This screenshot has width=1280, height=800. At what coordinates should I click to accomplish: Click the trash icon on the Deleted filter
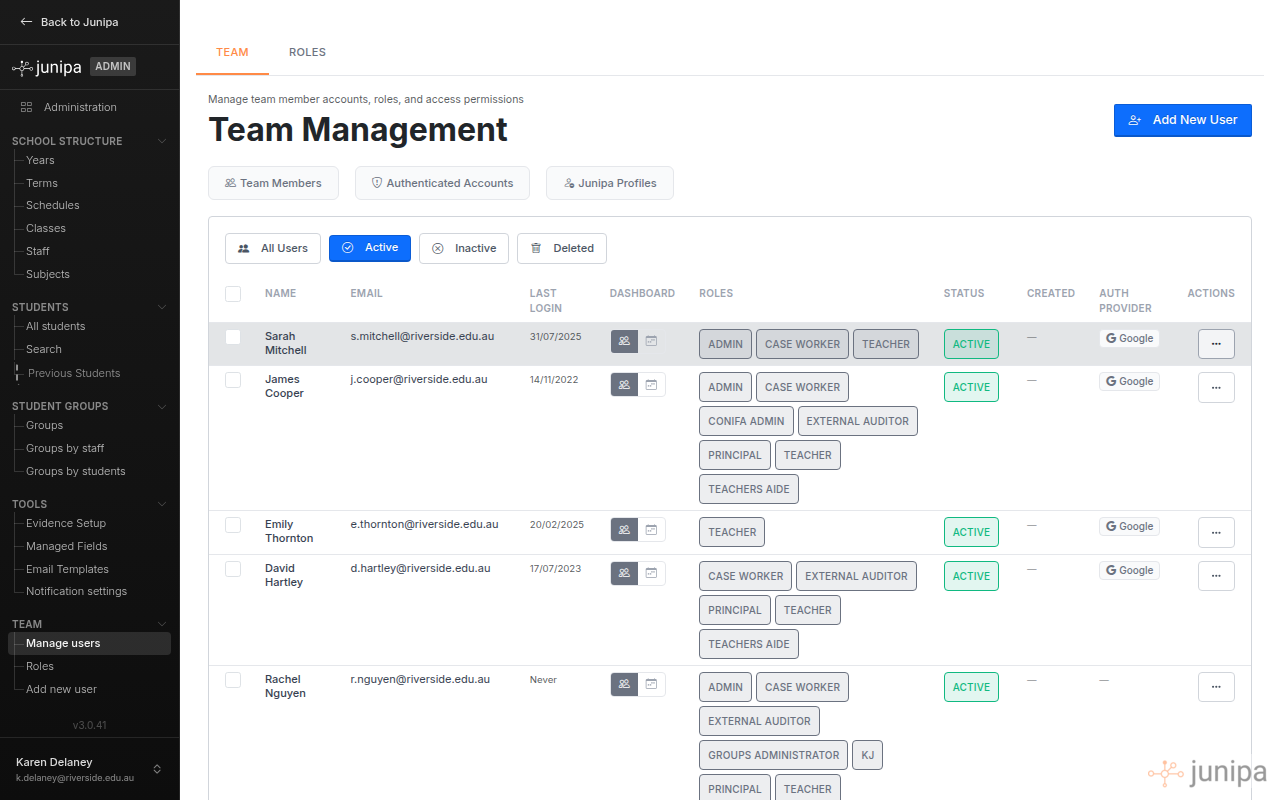tap(537, 248)
